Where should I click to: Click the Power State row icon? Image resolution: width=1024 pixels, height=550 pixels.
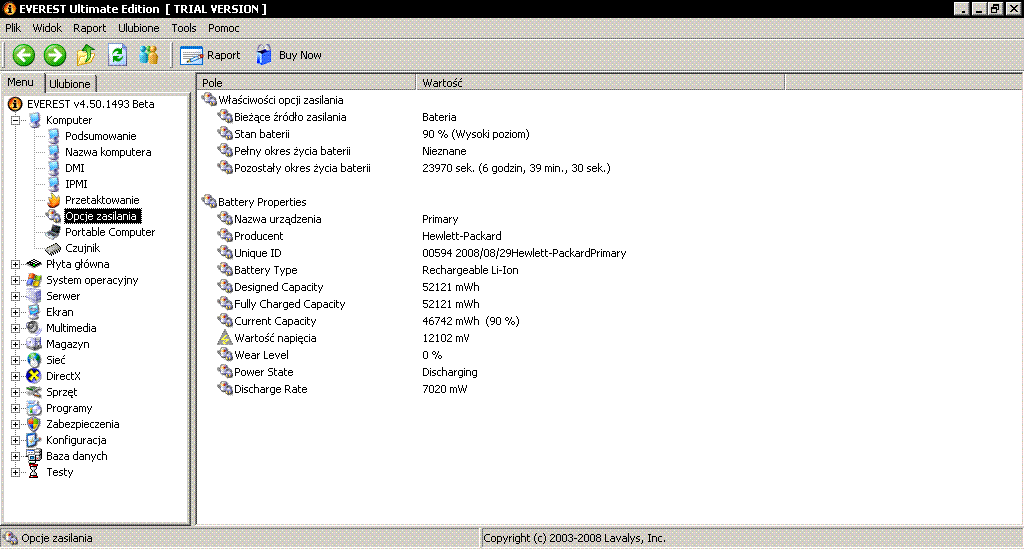(225, 372)
